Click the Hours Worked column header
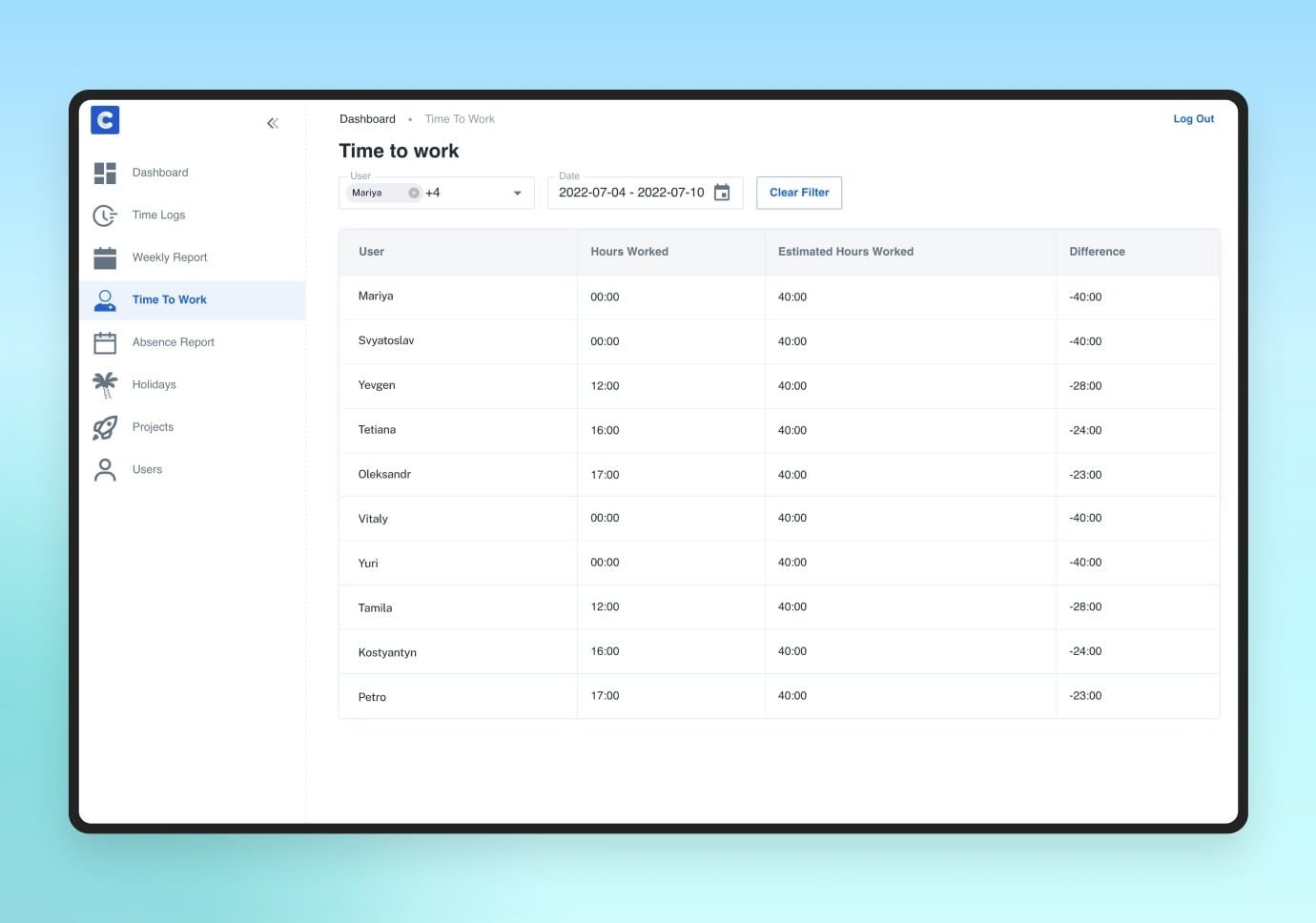The image size is (1316, 923). 629,252
